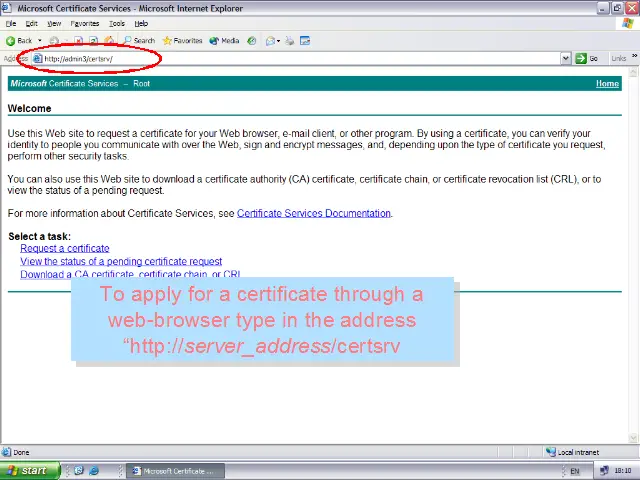This screenshot has height=480, width=640.
Task: Open the View menu
Action: point(54,24)
